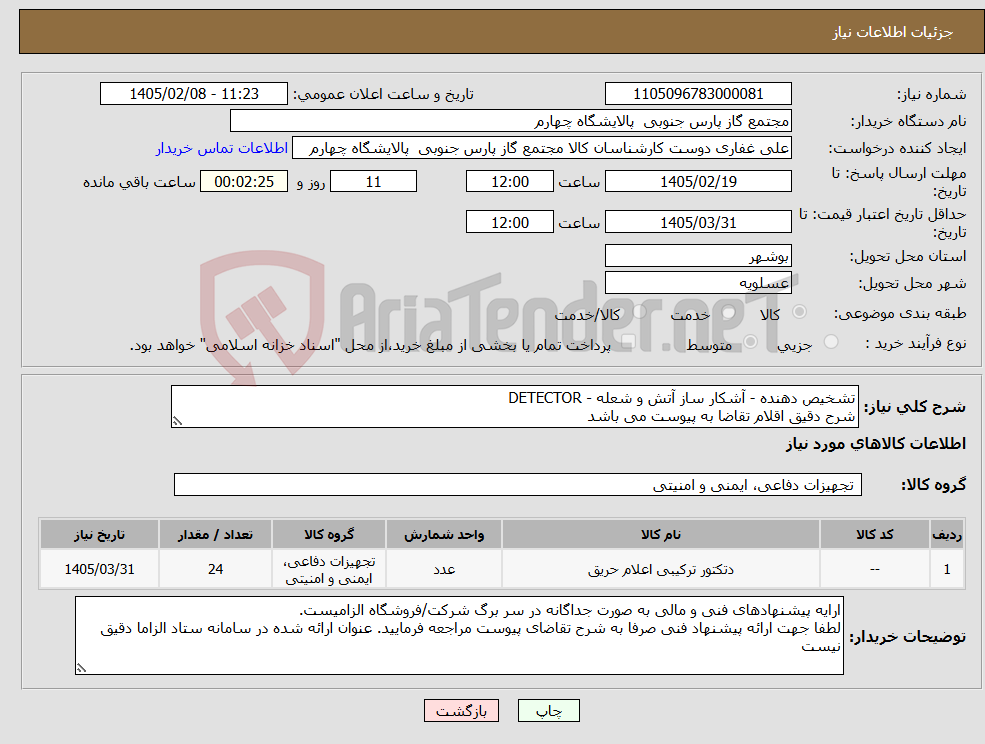This screenshot has width=985, height=744.
Task: Click the goods group cell in table row
Action: 329,569
